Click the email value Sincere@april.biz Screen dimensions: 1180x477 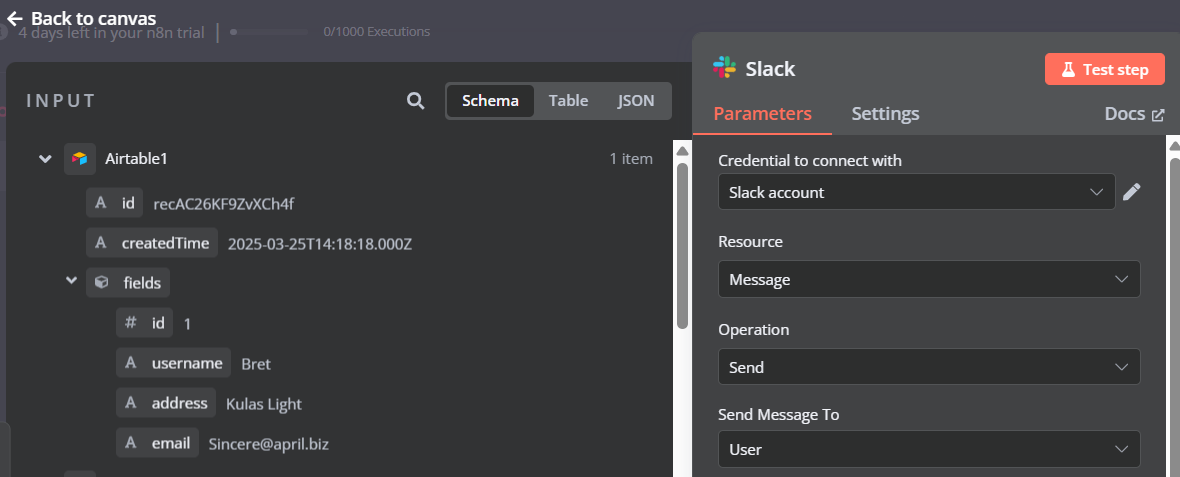(269, 444)
